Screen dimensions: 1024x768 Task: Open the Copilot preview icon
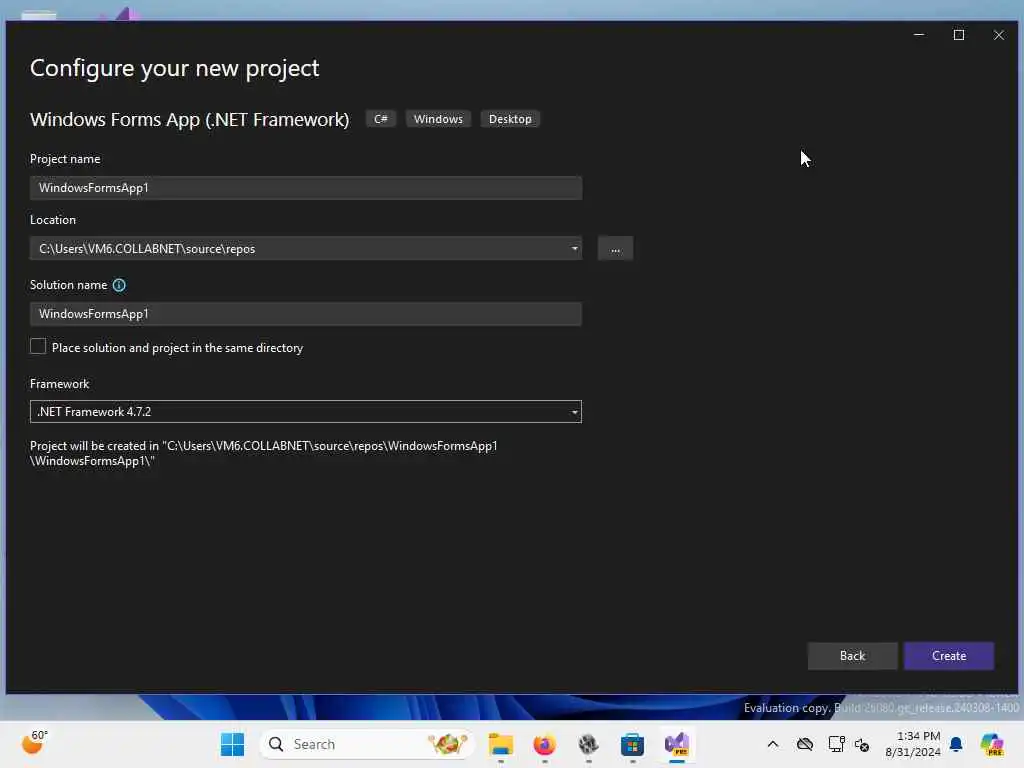tap(992, 744)
